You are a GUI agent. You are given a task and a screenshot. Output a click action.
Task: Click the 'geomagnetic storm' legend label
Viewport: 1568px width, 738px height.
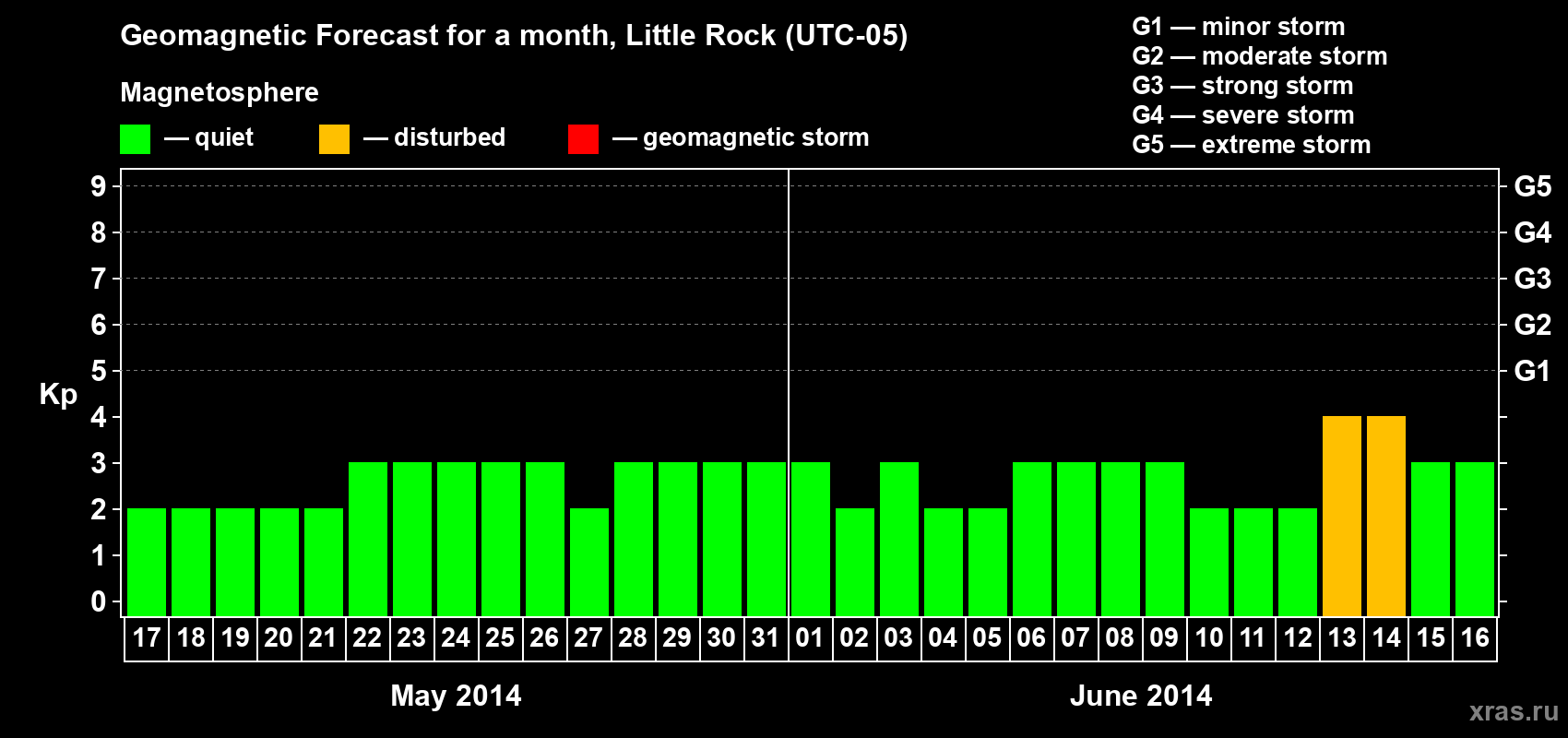tap(756, 138)
